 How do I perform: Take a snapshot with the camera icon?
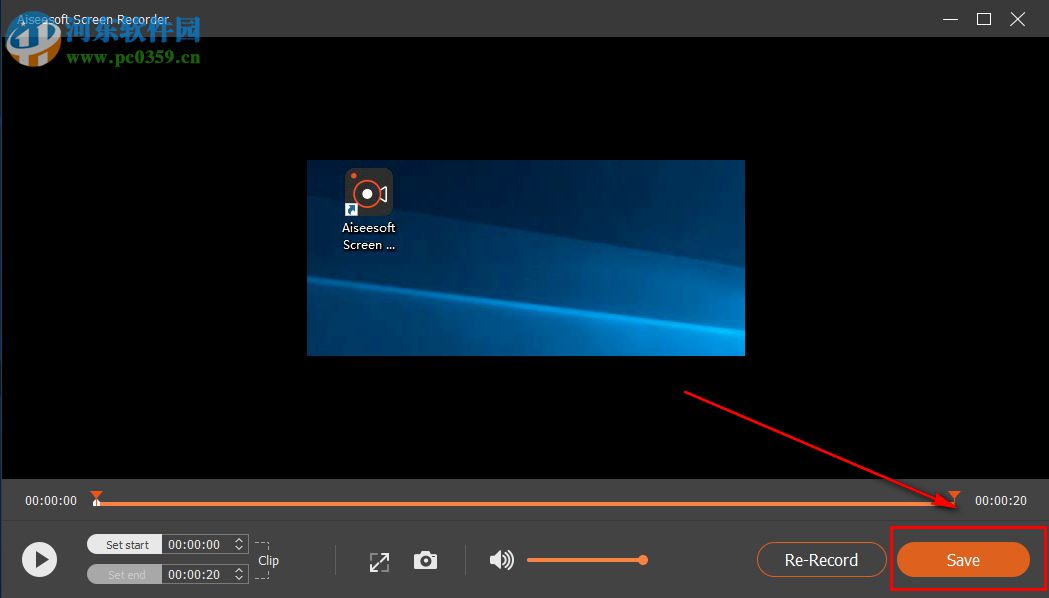click(x=425, y=560)
